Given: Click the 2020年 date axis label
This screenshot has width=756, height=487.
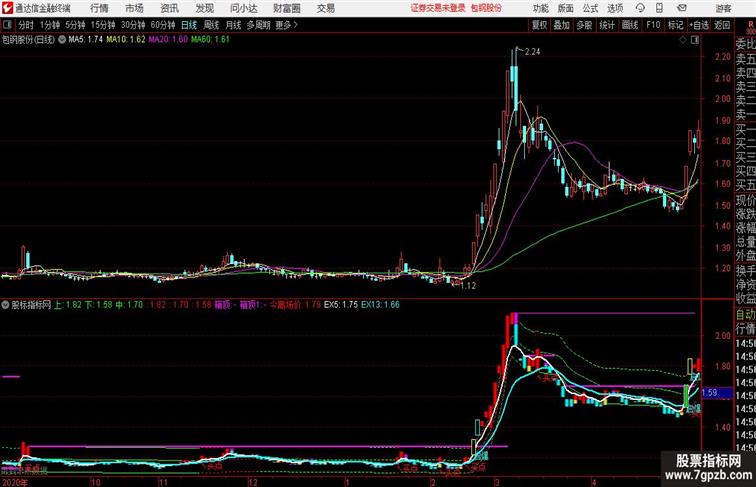Looking at the screenshot, I should (15, 482).
